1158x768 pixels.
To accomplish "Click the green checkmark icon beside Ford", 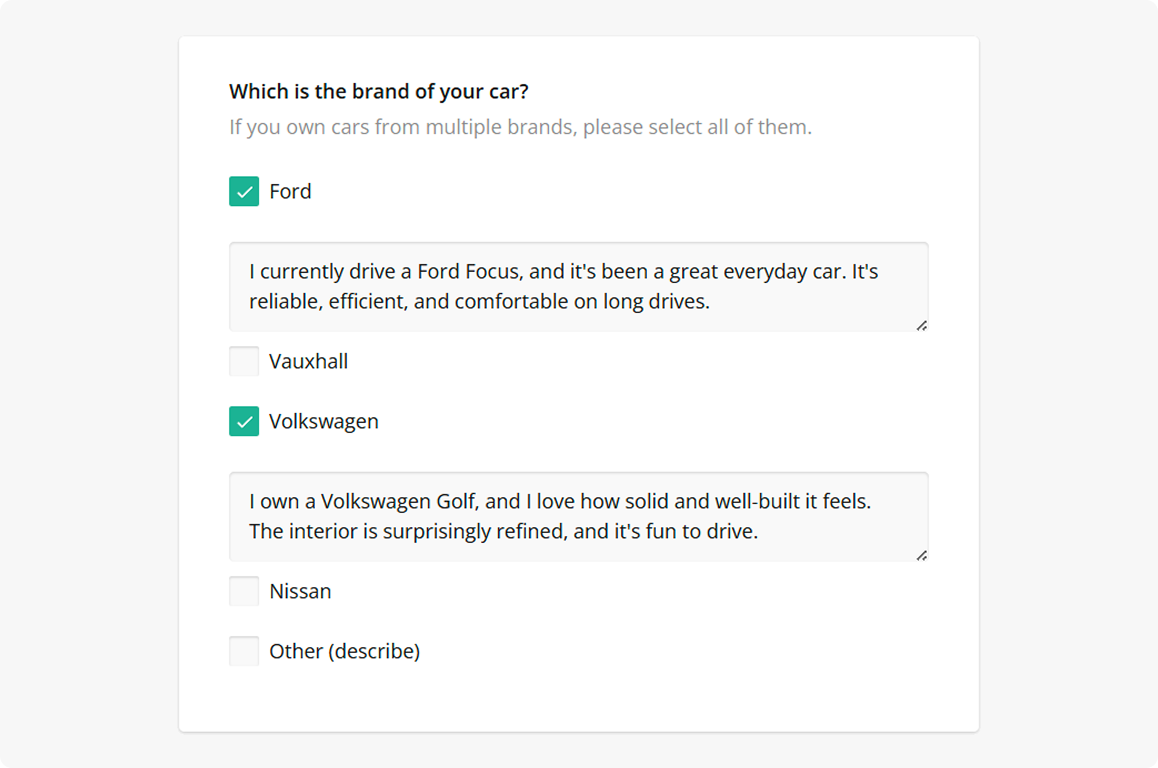I will coord(245,191).
